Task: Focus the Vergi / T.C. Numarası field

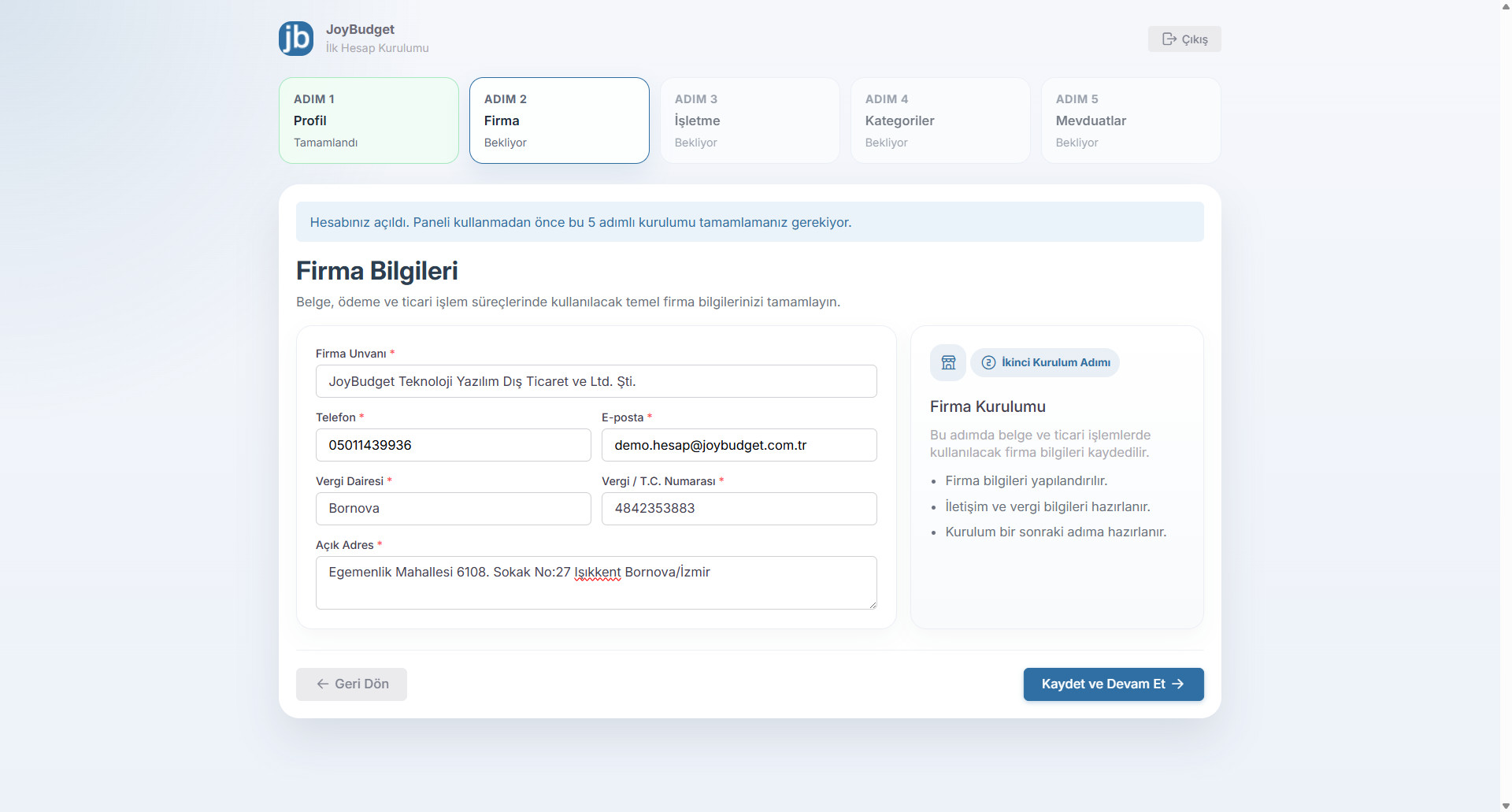Action: pos(739,509)
